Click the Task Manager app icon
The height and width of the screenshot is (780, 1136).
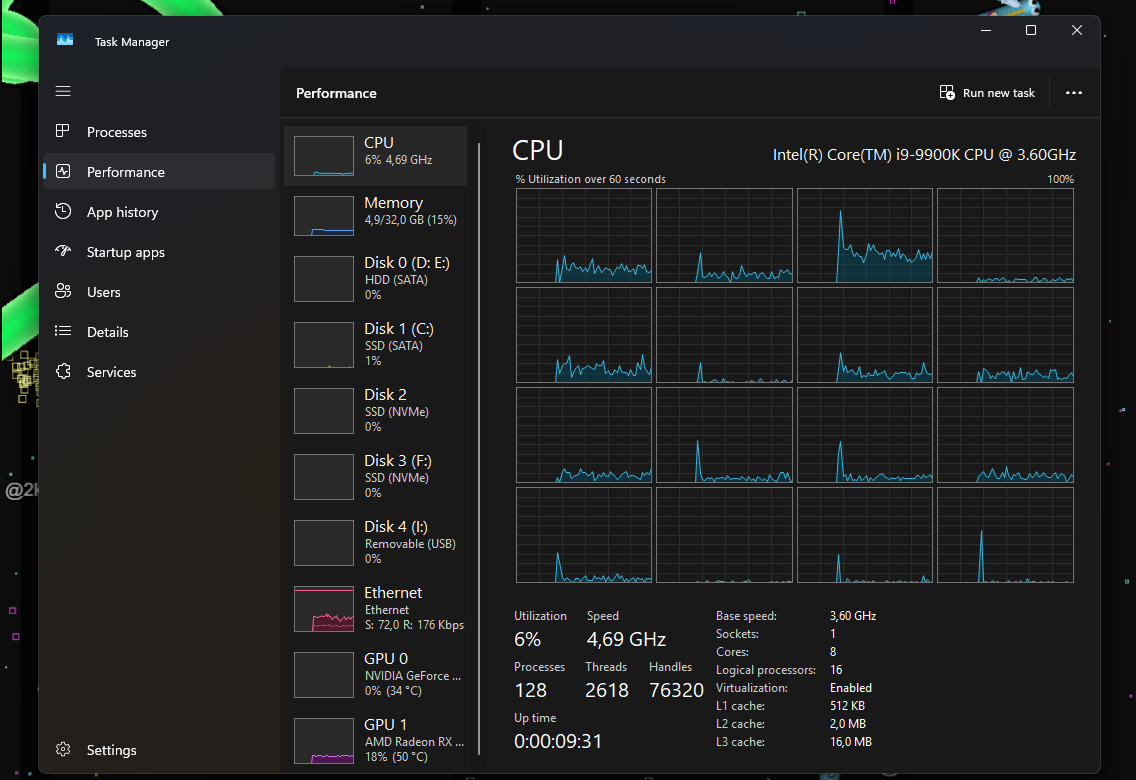point(65,40)
